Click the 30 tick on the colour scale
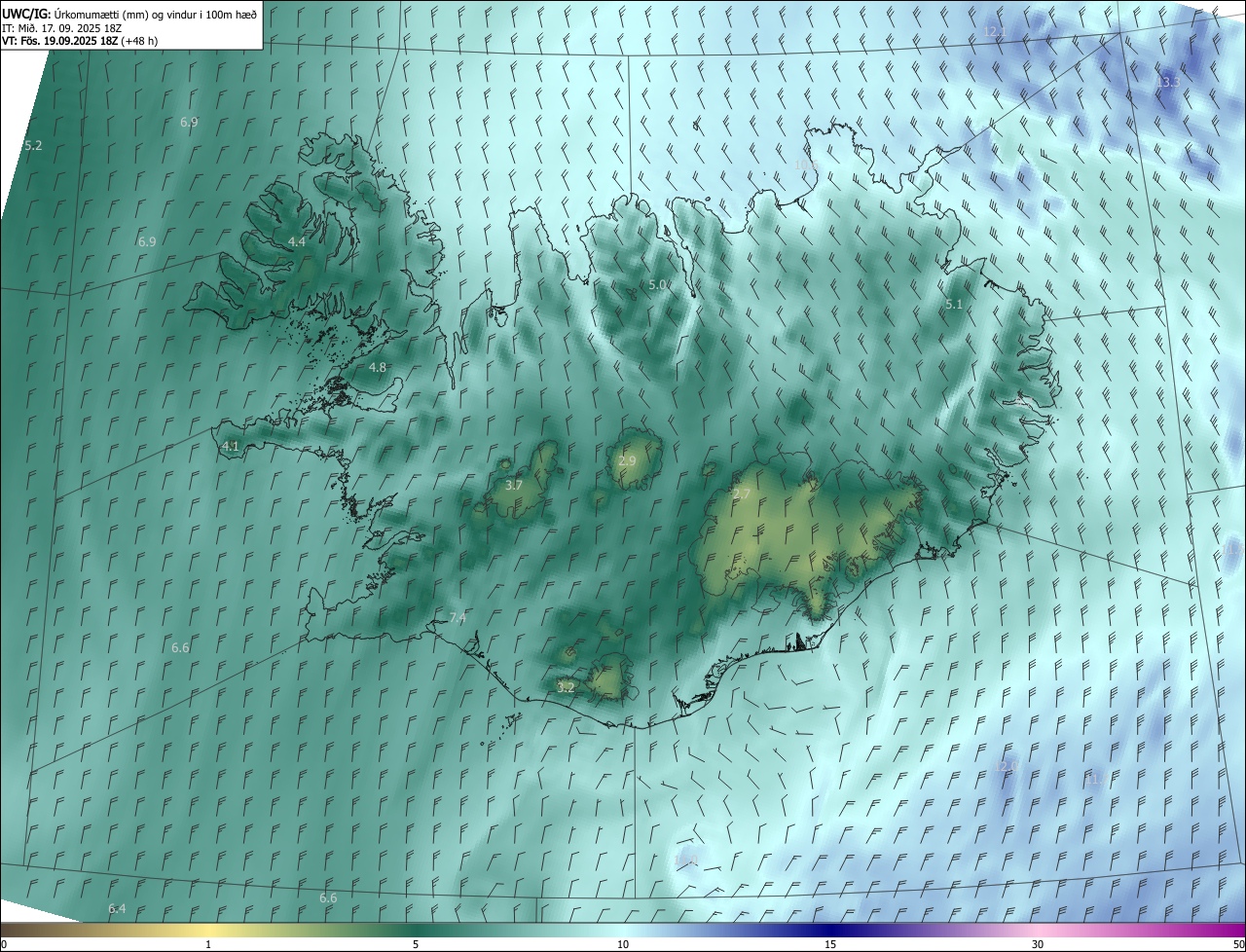 [1038, 944]
